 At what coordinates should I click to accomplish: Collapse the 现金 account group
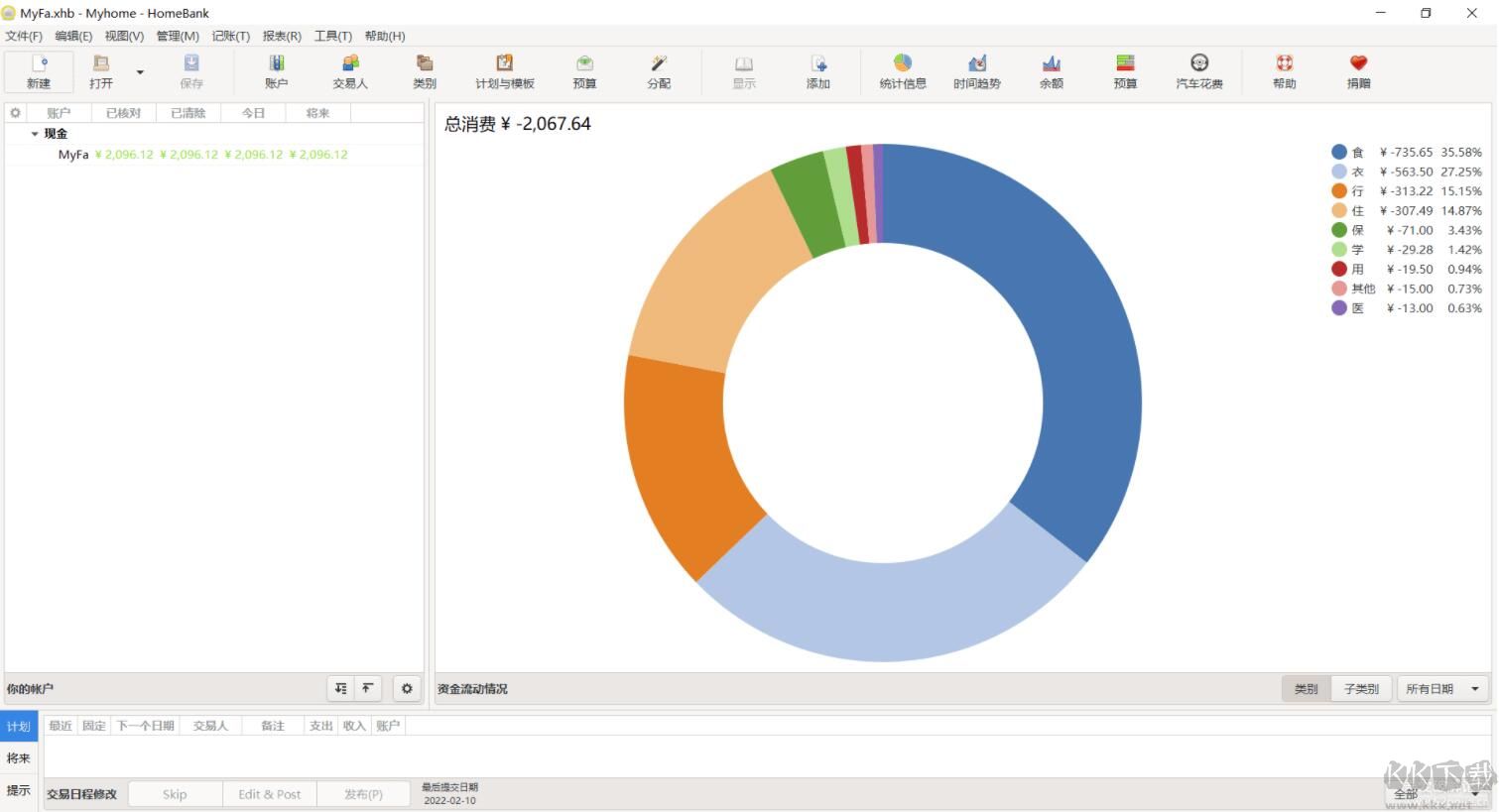pos(35,134)
